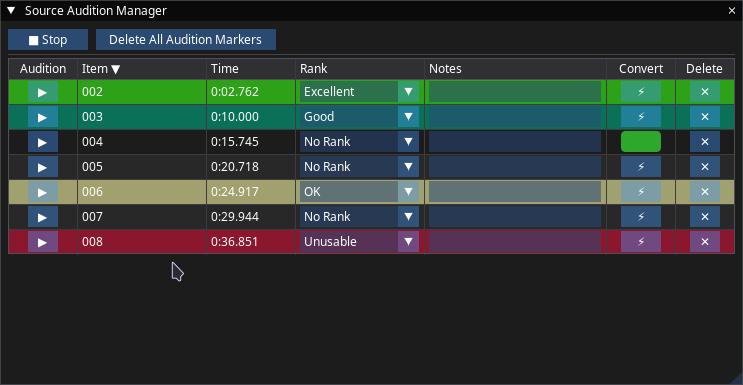Select item name 002

[x=92, y=92]
